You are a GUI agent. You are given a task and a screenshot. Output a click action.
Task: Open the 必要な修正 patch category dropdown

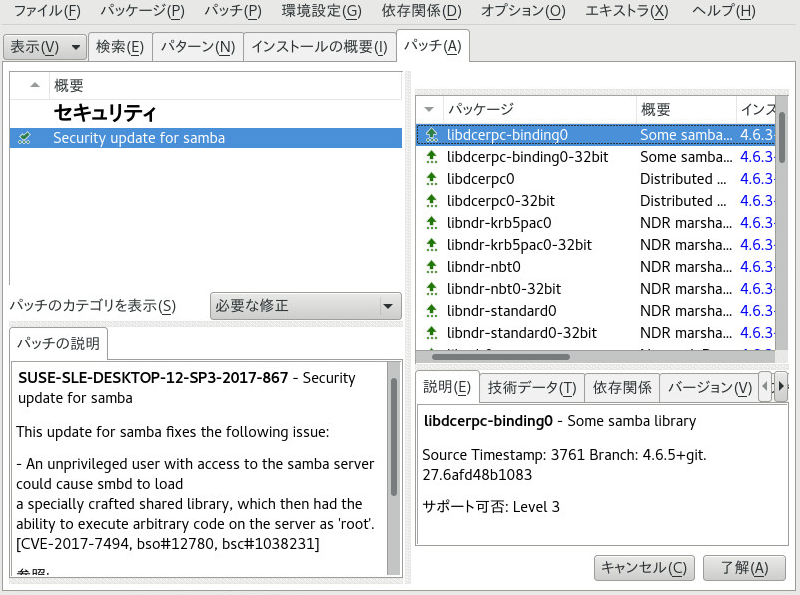[x=306, y=306]
